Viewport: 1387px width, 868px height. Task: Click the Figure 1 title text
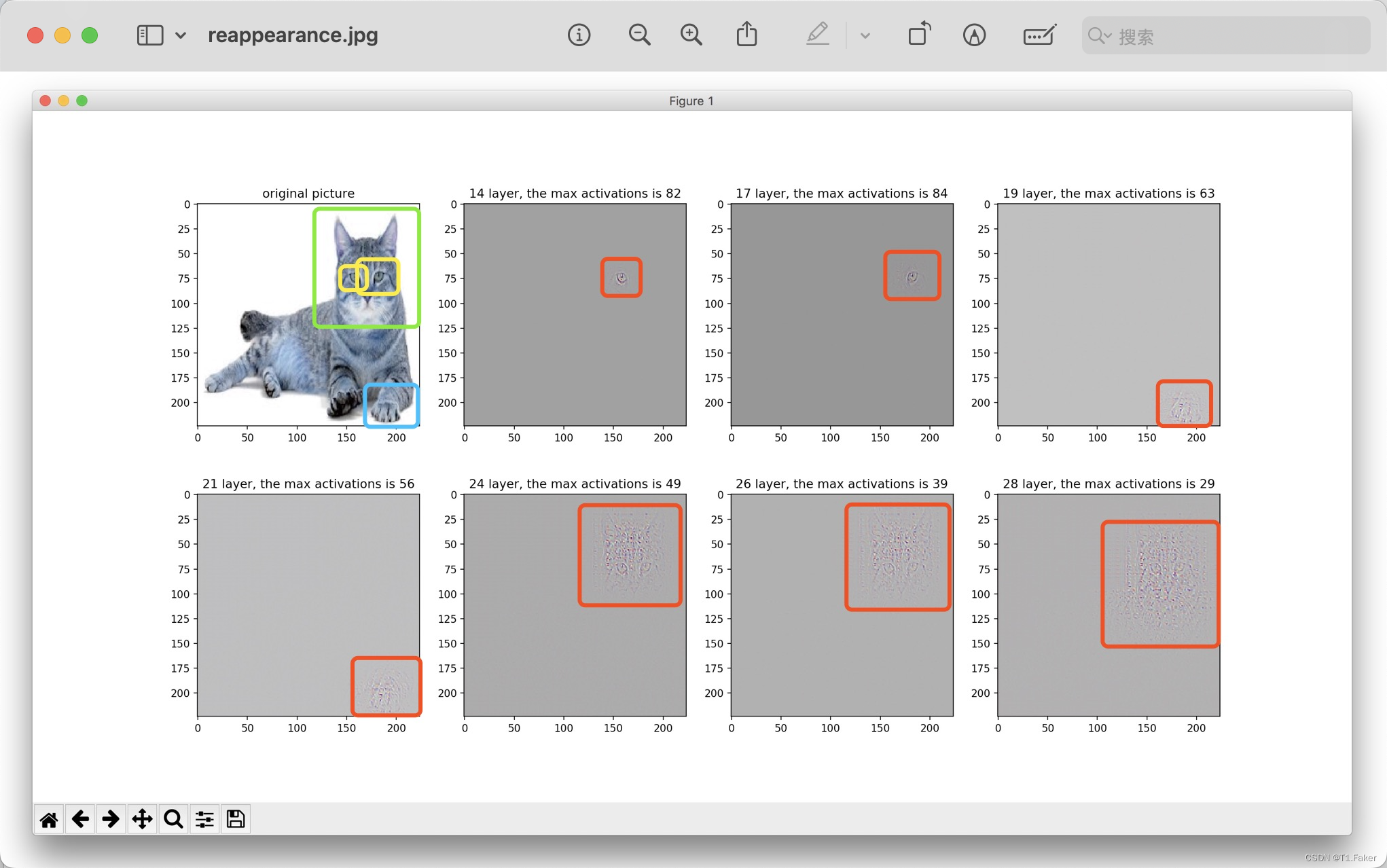[691, 101]
